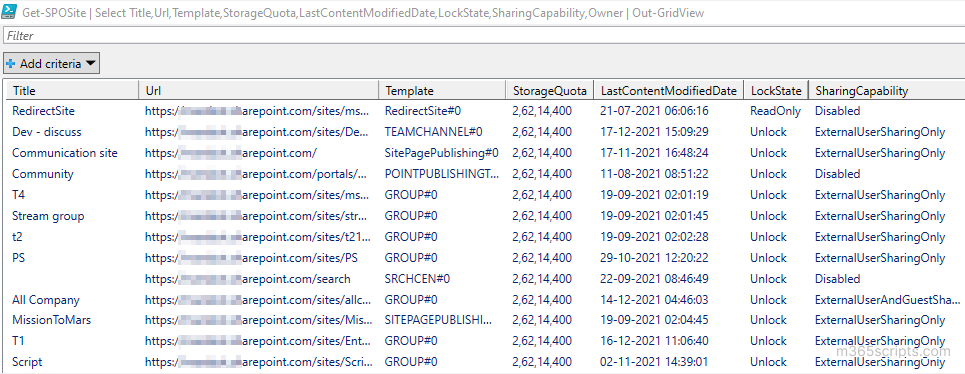Viewport: 965px width, 374px height.
Task: Select the Script title cell
Action: 27,362
